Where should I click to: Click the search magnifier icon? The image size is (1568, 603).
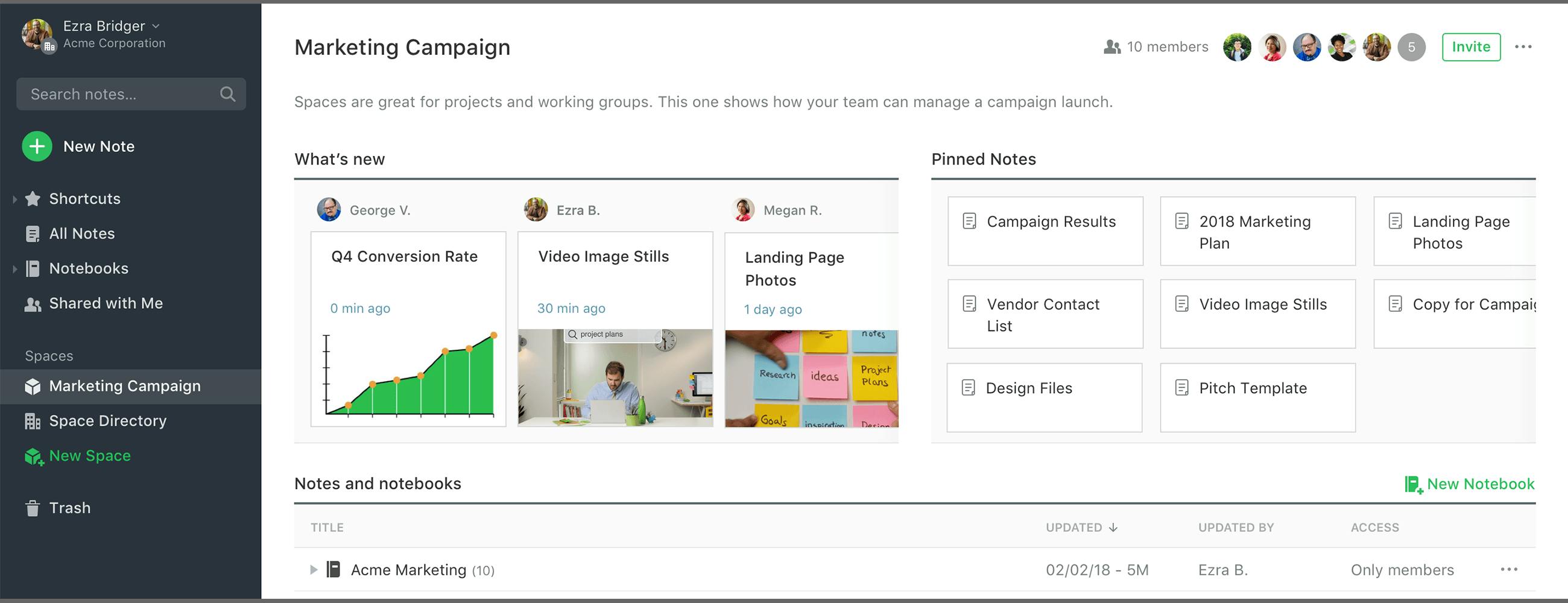click(x=227, y=94)
